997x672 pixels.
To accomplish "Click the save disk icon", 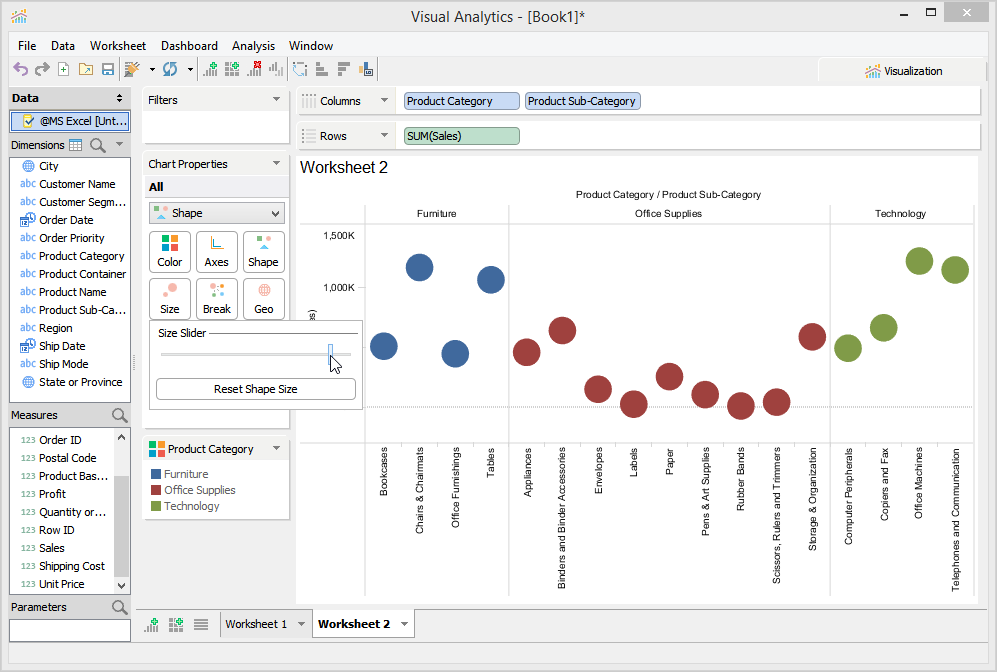I will point(107,69).
